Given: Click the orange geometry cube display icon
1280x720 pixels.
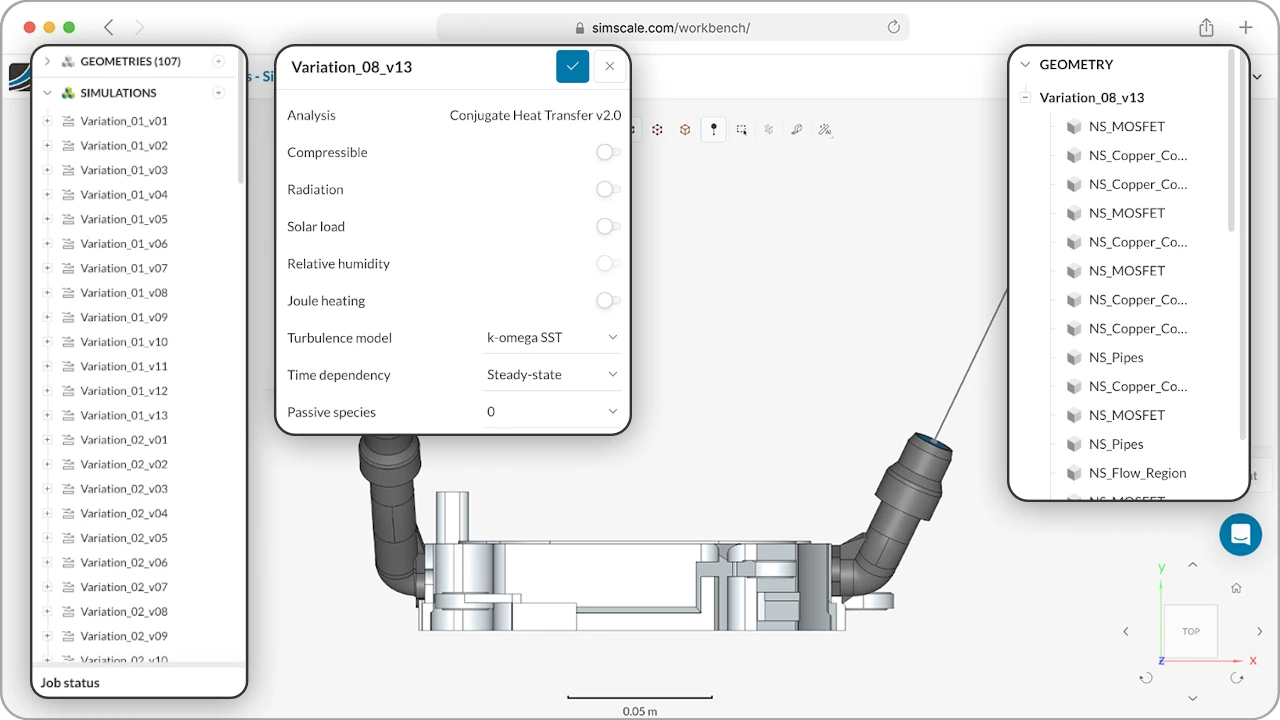Looking at the screenshot, I should [x=686, y=129].
